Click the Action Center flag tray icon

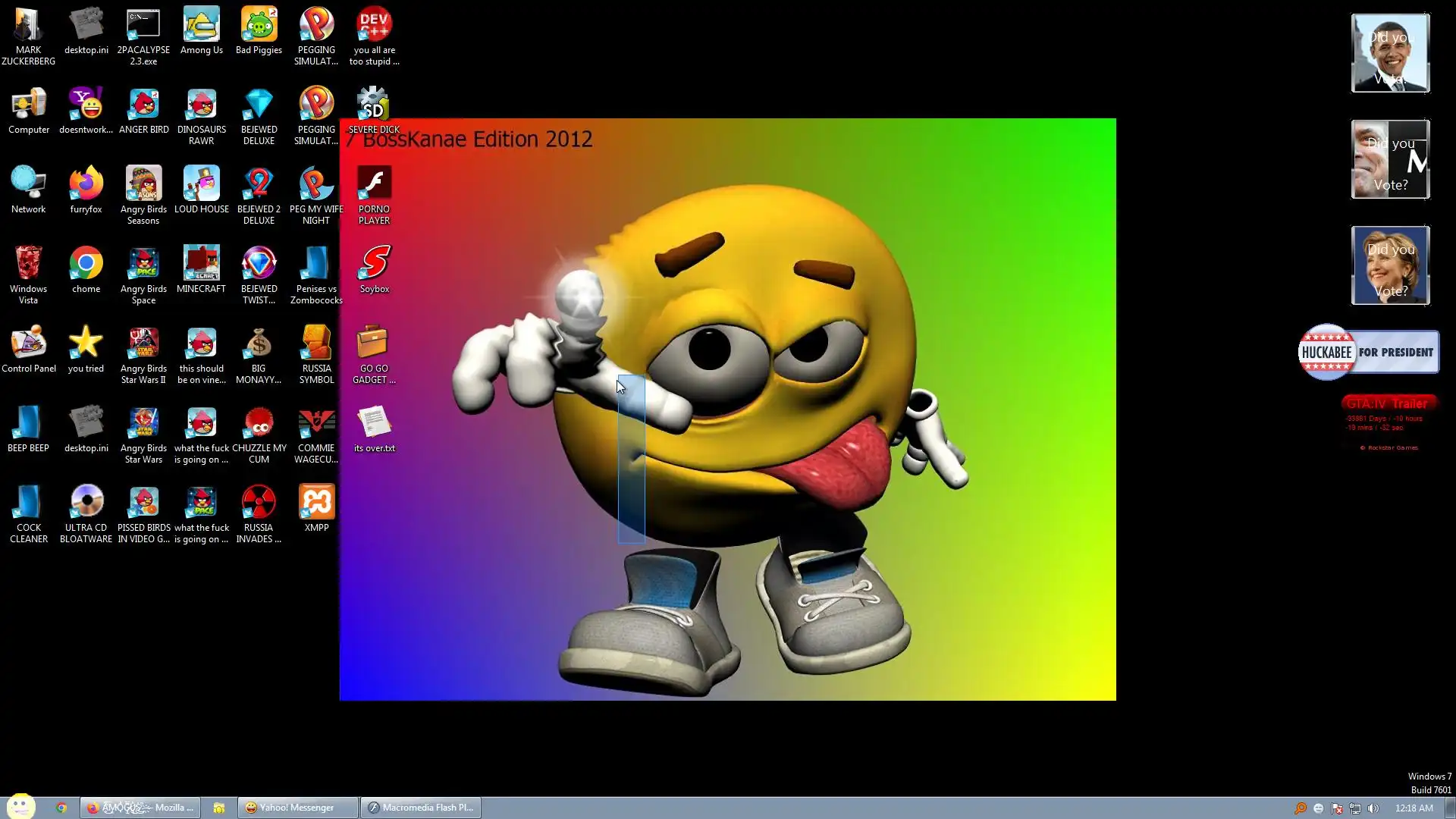[x=1337, y=808]
